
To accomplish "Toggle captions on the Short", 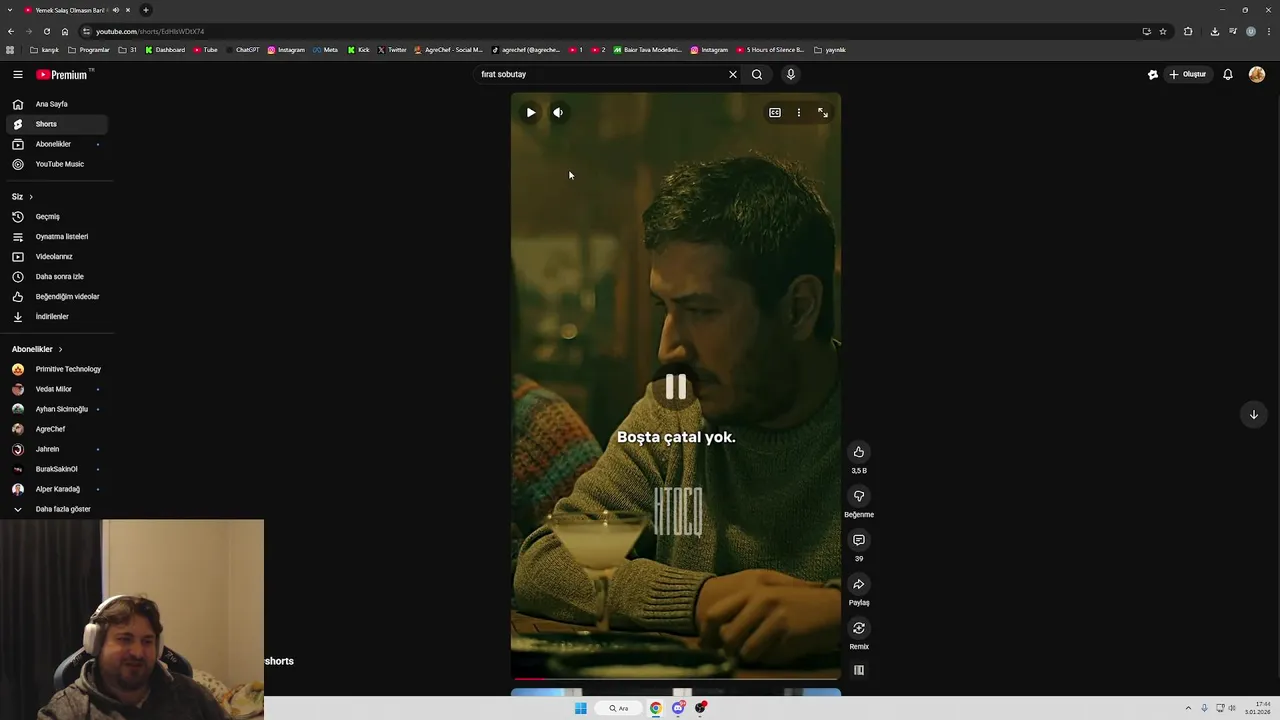I will [774, 112].
